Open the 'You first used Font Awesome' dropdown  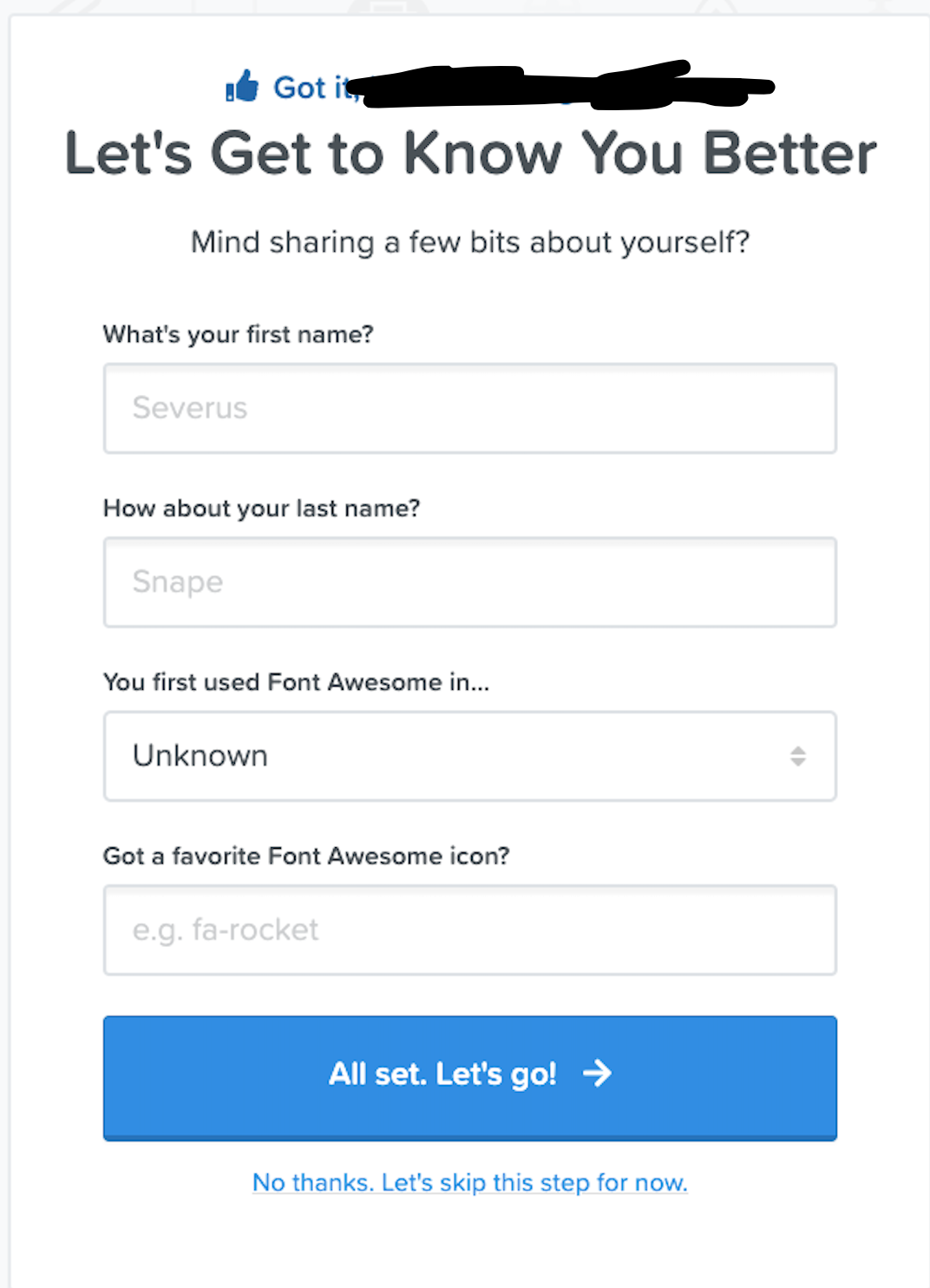[469, 756]
